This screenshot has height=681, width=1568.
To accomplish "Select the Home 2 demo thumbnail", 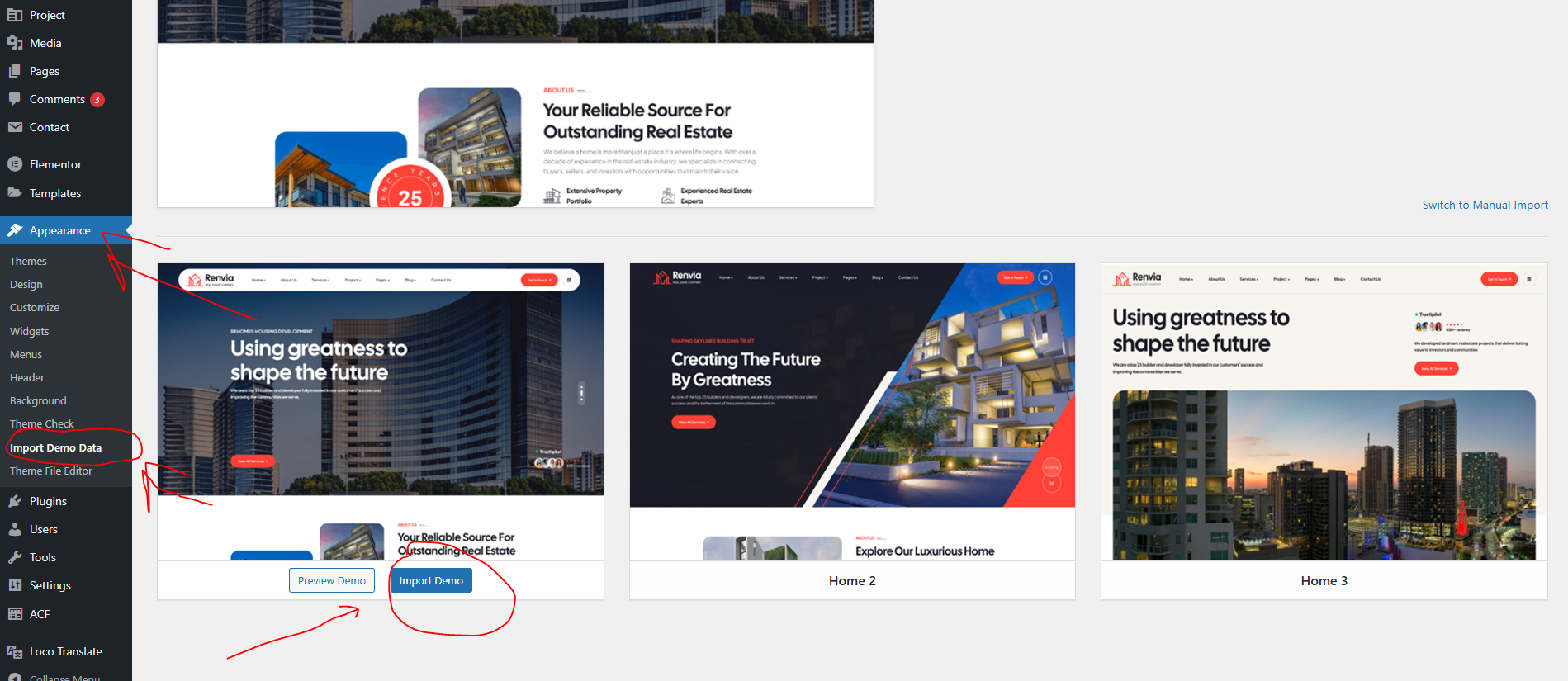I will (x=852, y=412).
